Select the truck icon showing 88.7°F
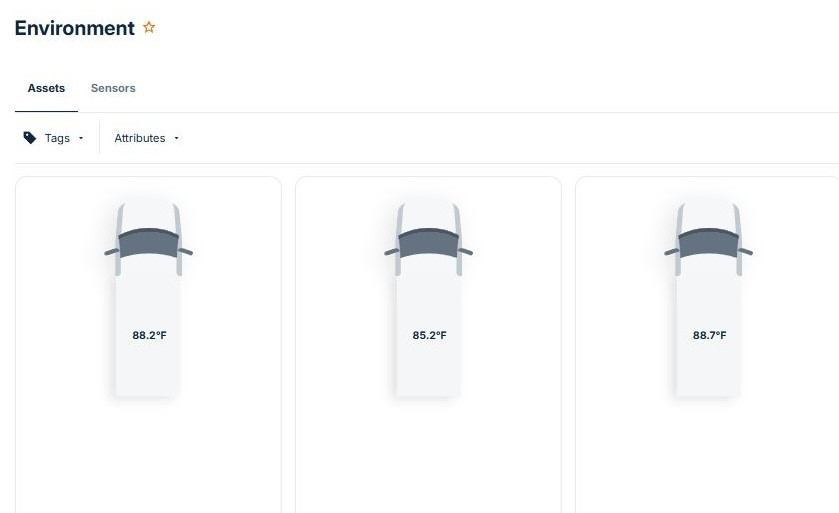Screen dimensions: 839x513 coord(708,300)
